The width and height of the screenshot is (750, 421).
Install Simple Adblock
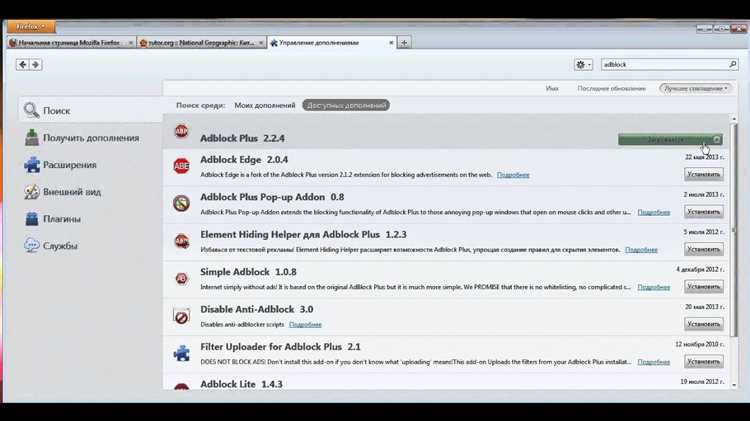click(704, 287)
